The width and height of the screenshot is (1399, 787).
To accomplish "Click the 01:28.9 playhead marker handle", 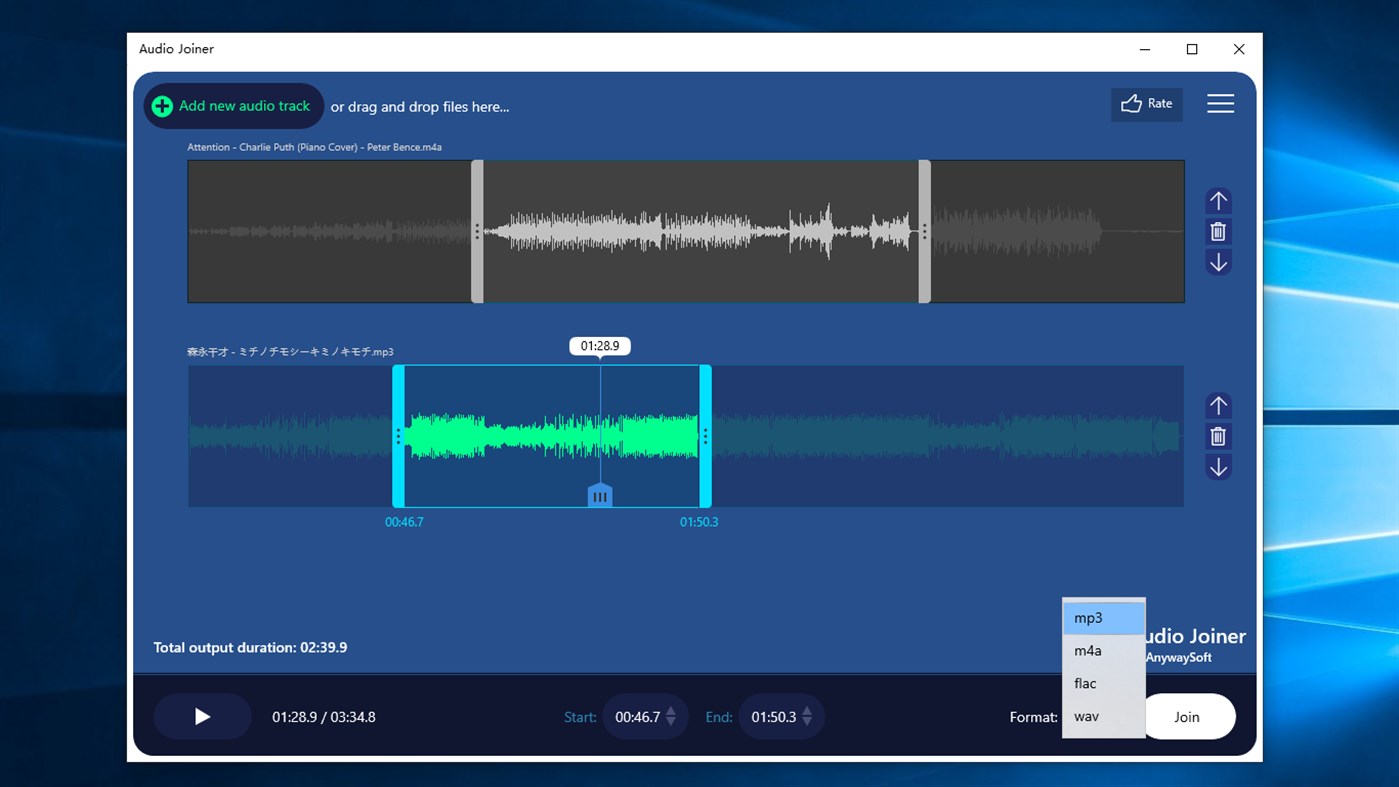I will coord(600,494).
